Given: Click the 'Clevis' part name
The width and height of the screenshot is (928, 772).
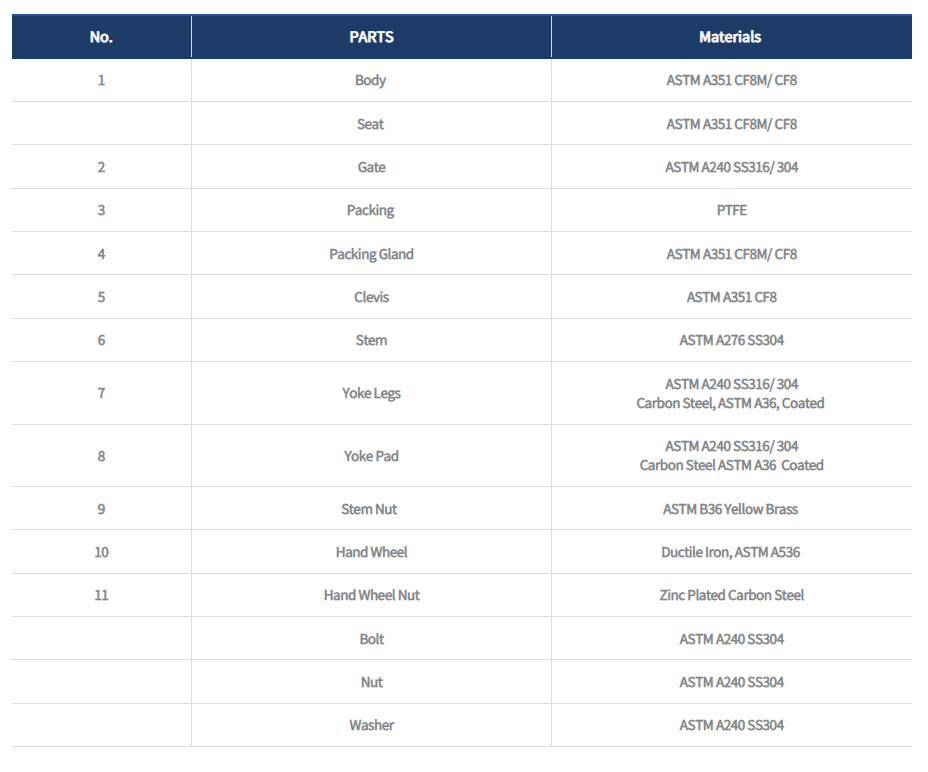Looking at the screenshot, I should pos(371,297).
